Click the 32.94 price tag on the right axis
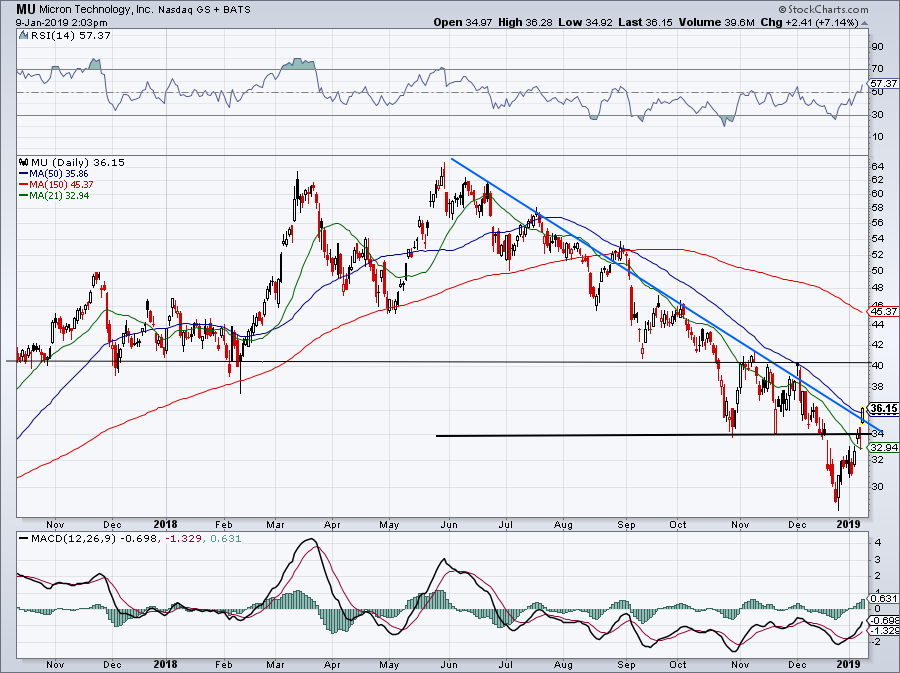This screenshot has height=673, width=900. click(x=884, y=447)
